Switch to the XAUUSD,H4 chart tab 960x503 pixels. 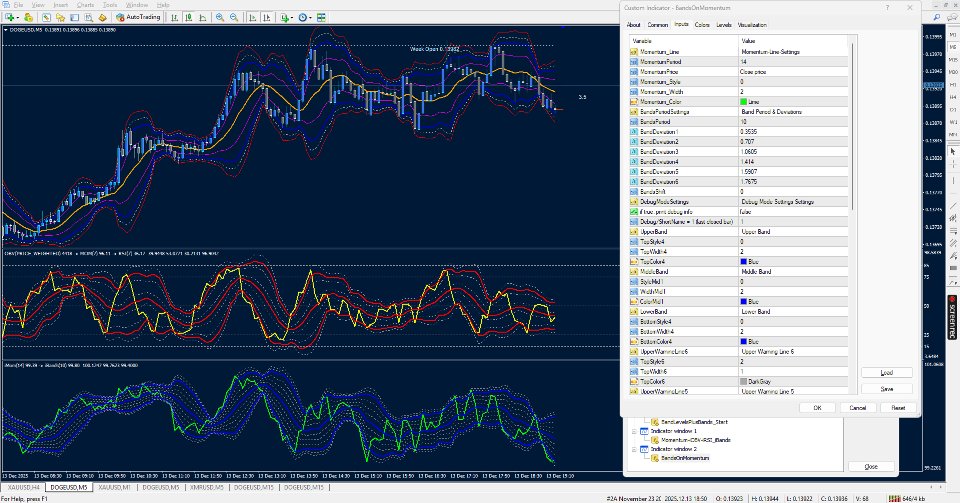point(23,488)
